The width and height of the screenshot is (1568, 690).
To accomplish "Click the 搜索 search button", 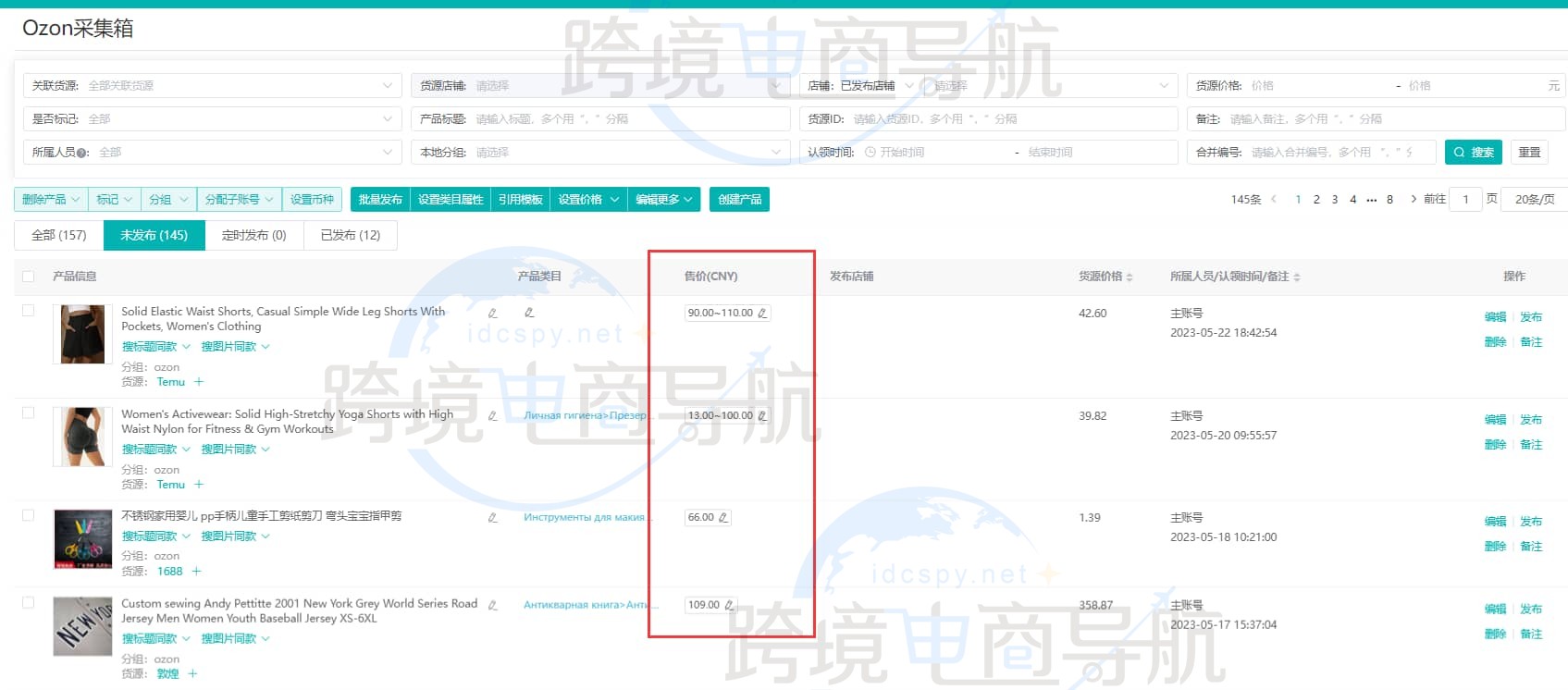I will (1474, 152).
